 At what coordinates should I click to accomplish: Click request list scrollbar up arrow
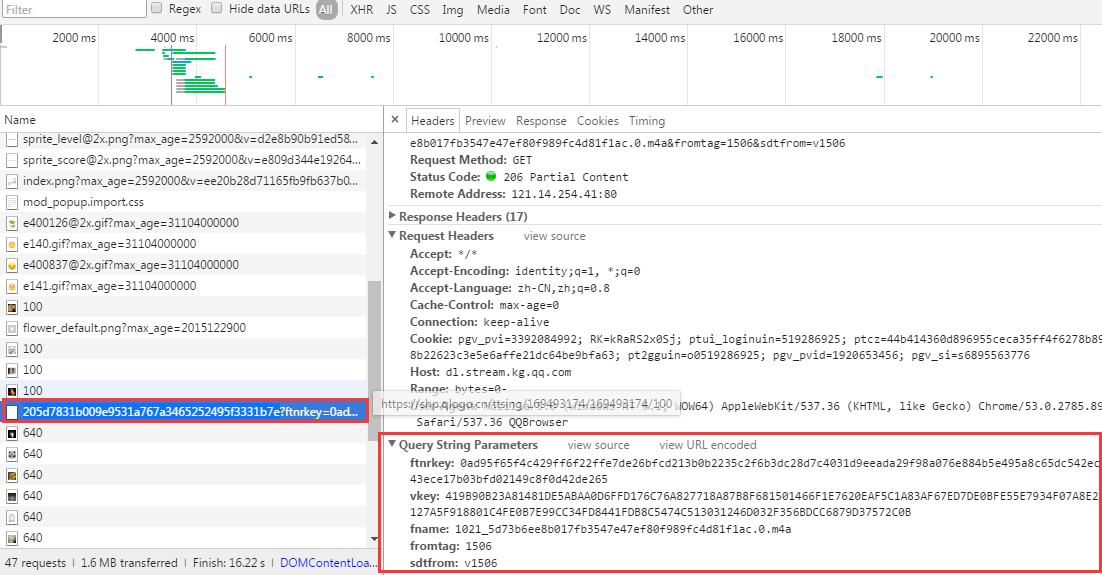pyautogui.click(x=375, y=142)
